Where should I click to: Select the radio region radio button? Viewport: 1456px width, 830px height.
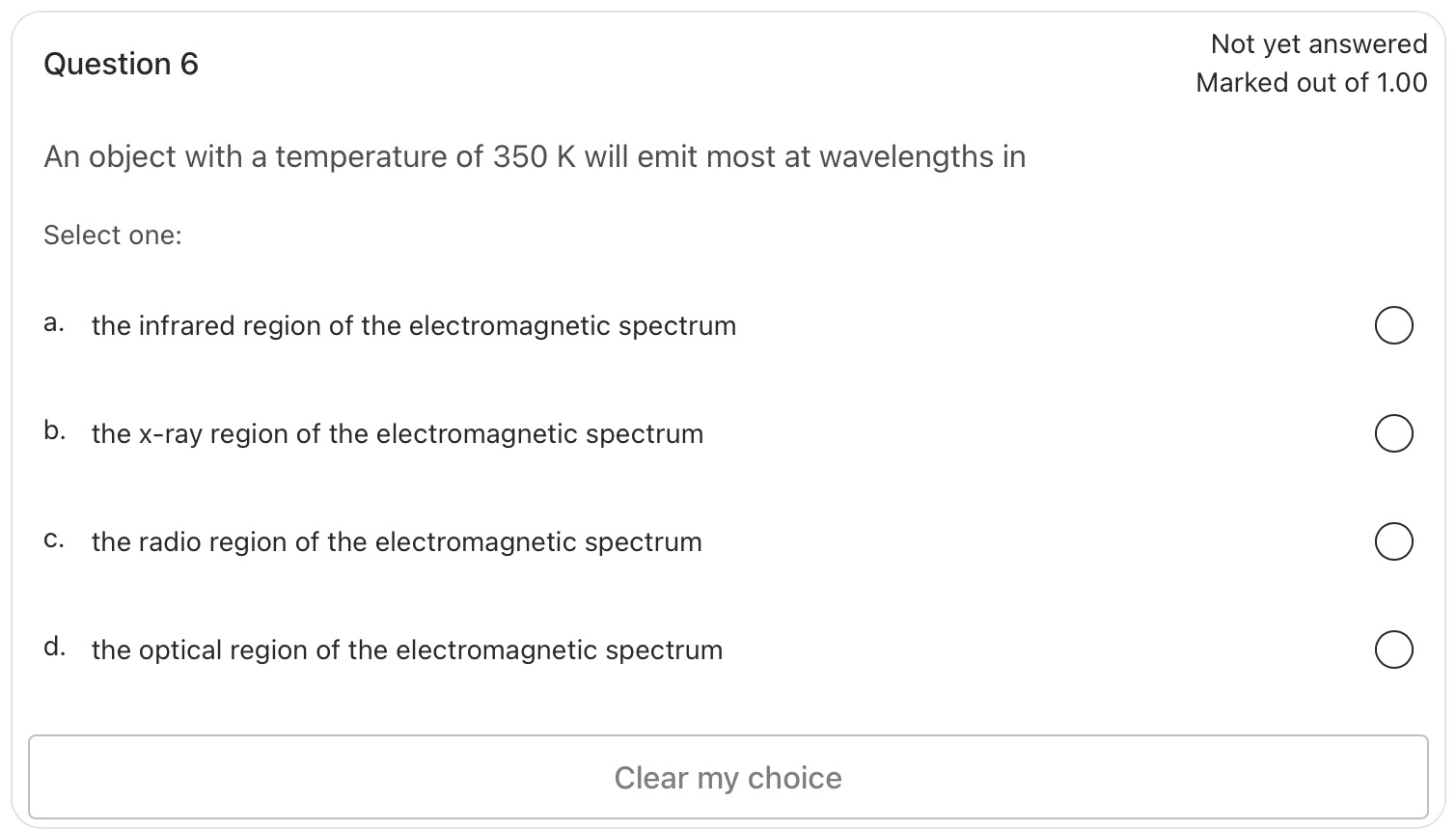tap(1393, 542)
